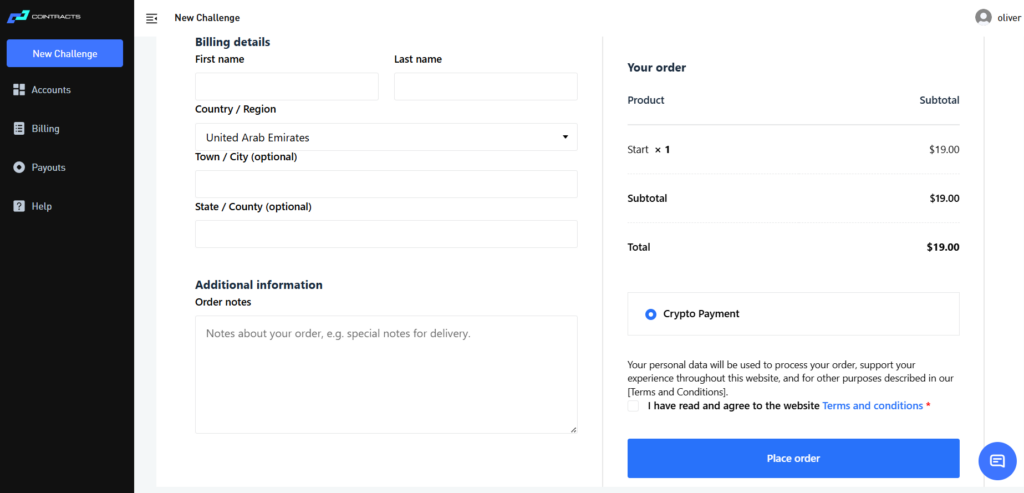This screenshot has height=493, width=1024.
Task: Check the agree to terms checkbox
Action: (633, 406)
